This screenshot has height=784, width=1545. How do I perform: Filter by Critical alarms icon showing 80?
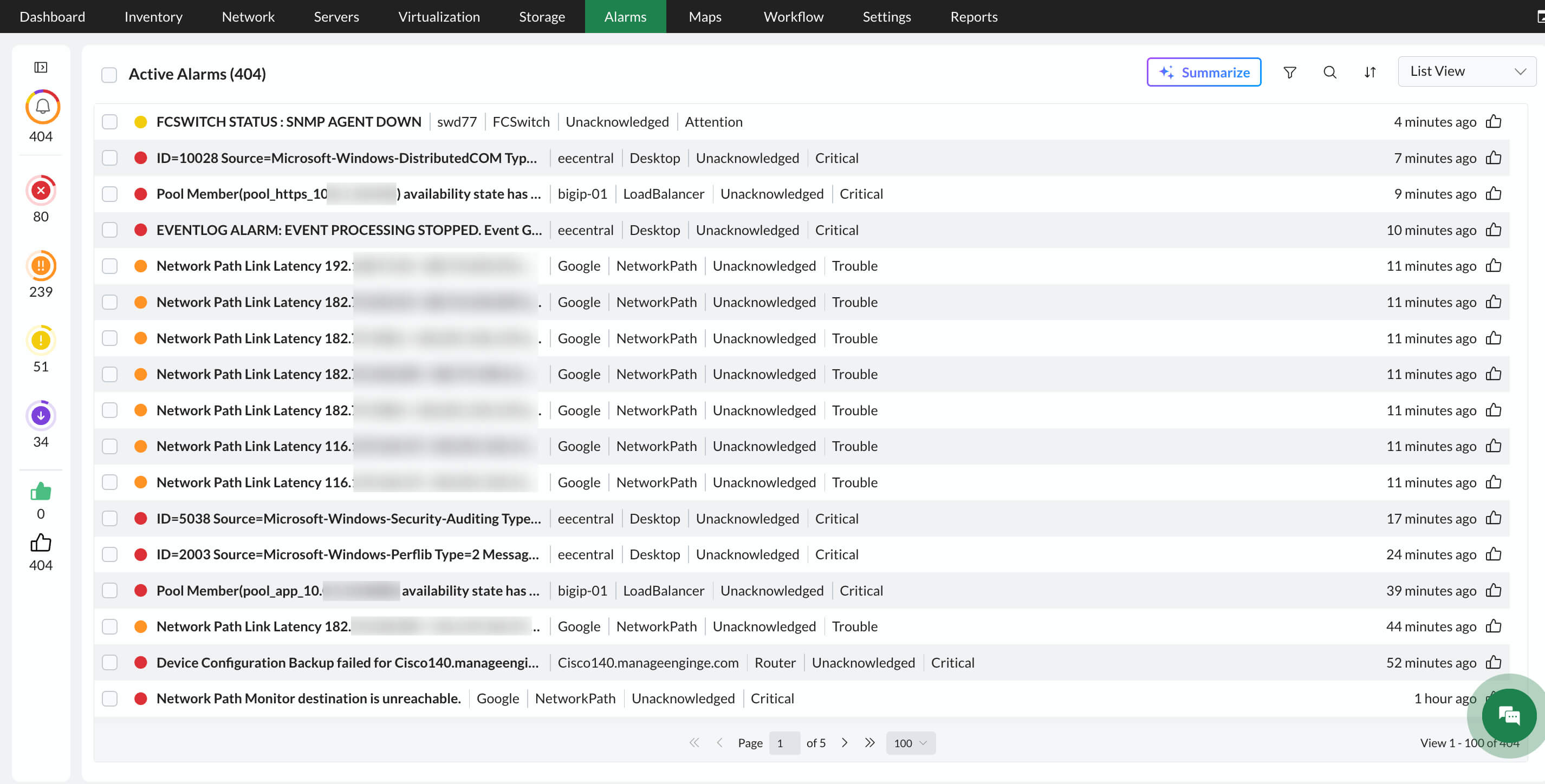(41, 191)
